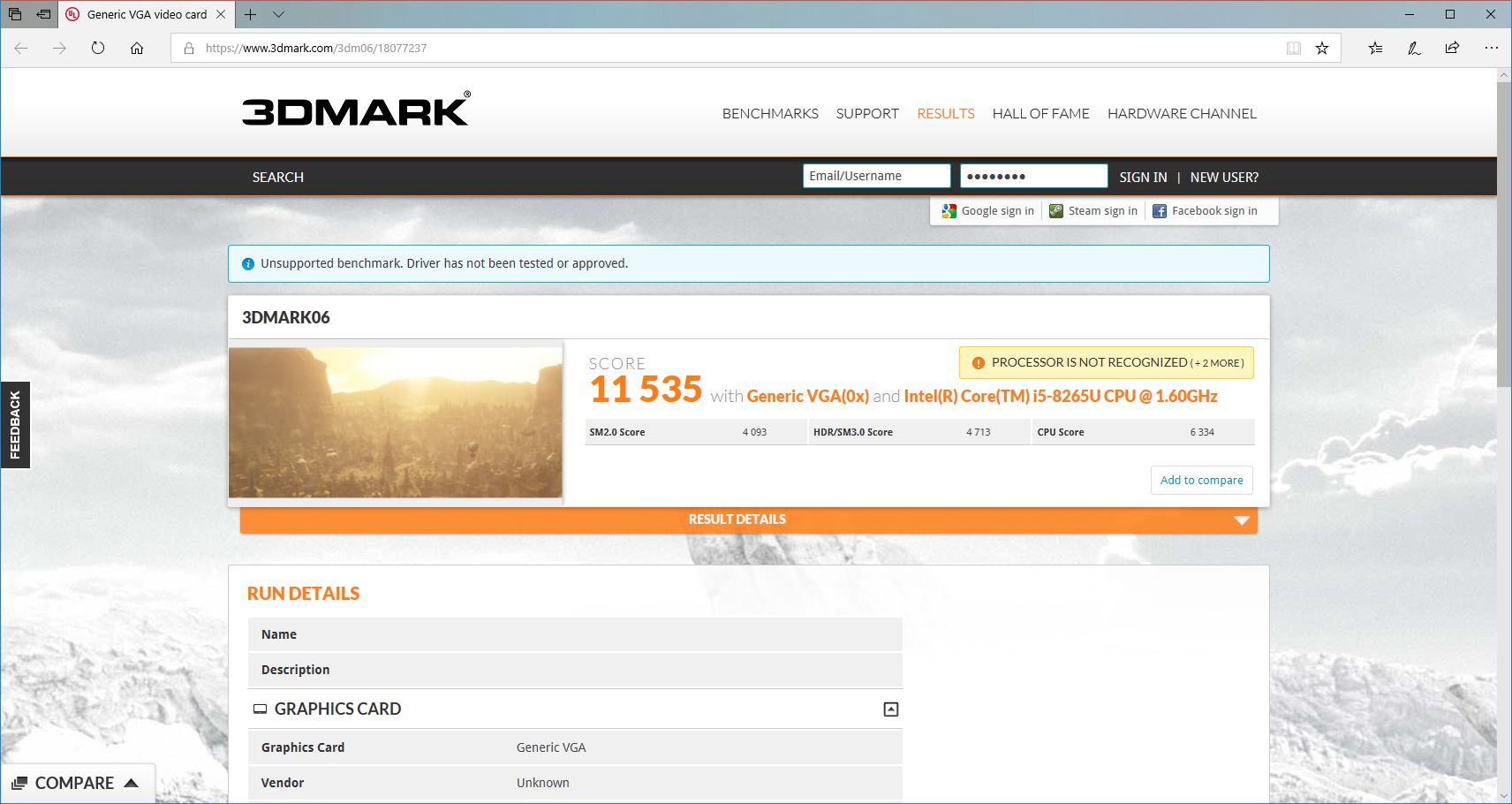Collapse the Graphics Card section toggle icon
This screenshot has width=1512, height=804.
pyautogui.click(x=891, y=709)
